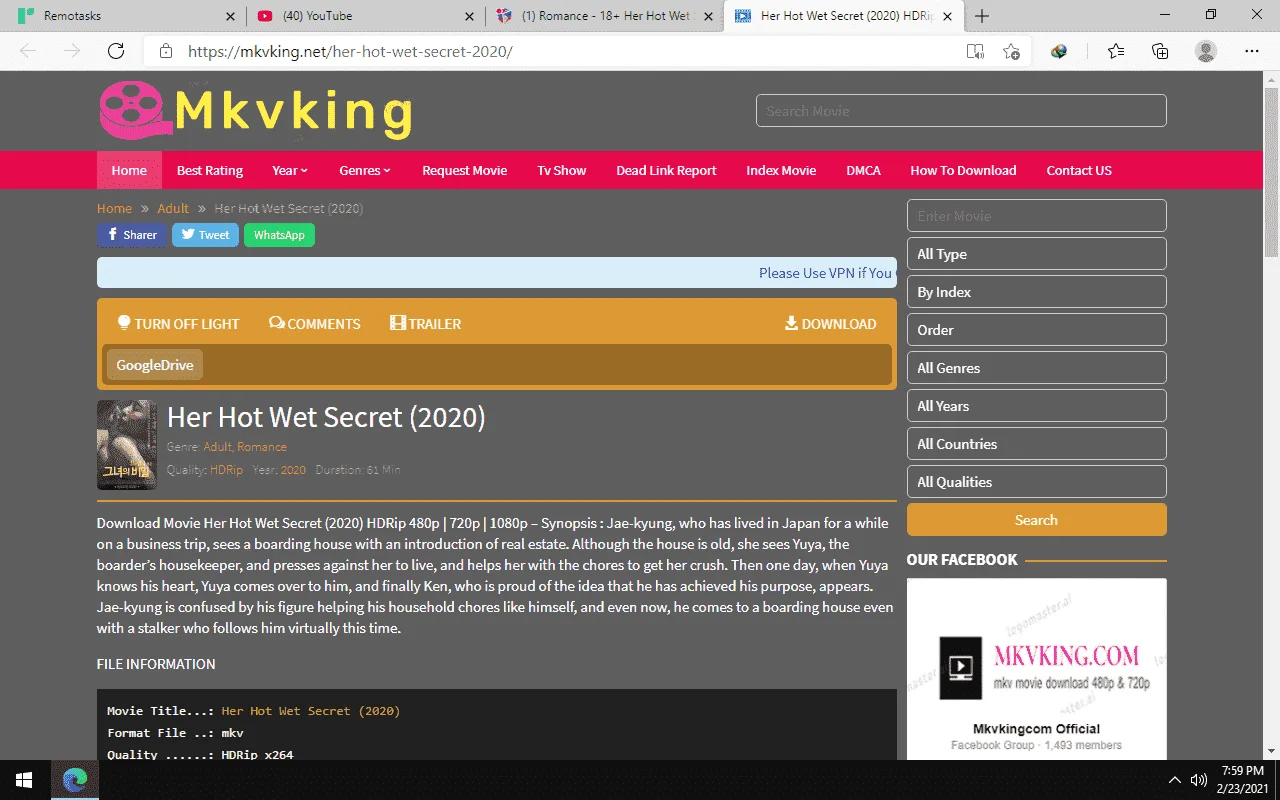Open the Request Movie menu item

point(464,170)
